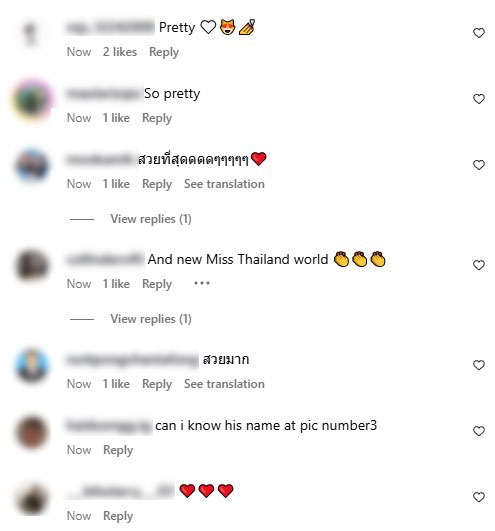Tap heart icon beside the สวยมาก comment
495x531 pixels.
[478, 365]
